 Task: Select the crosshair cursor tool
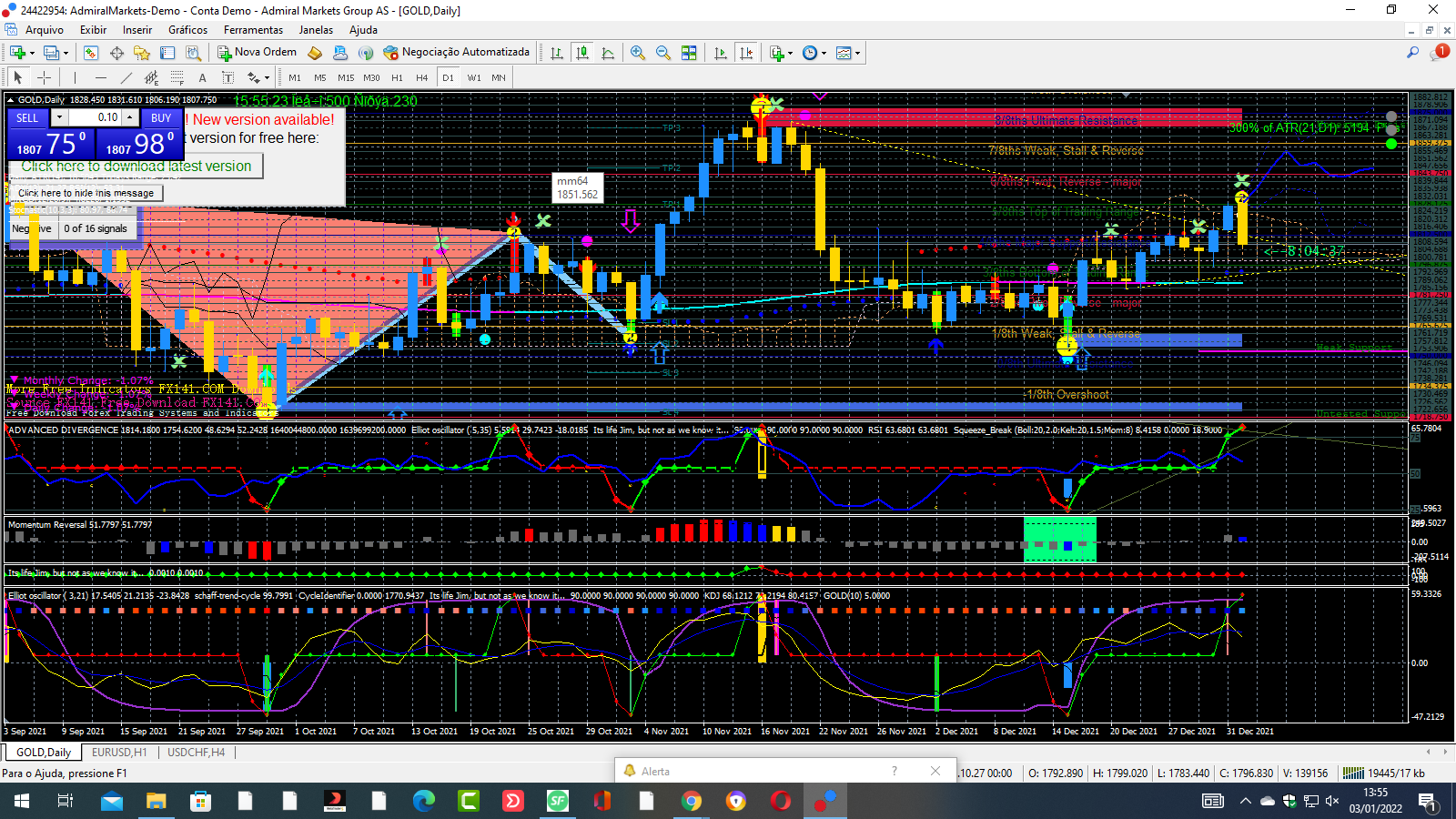click(x=44, y=78)
